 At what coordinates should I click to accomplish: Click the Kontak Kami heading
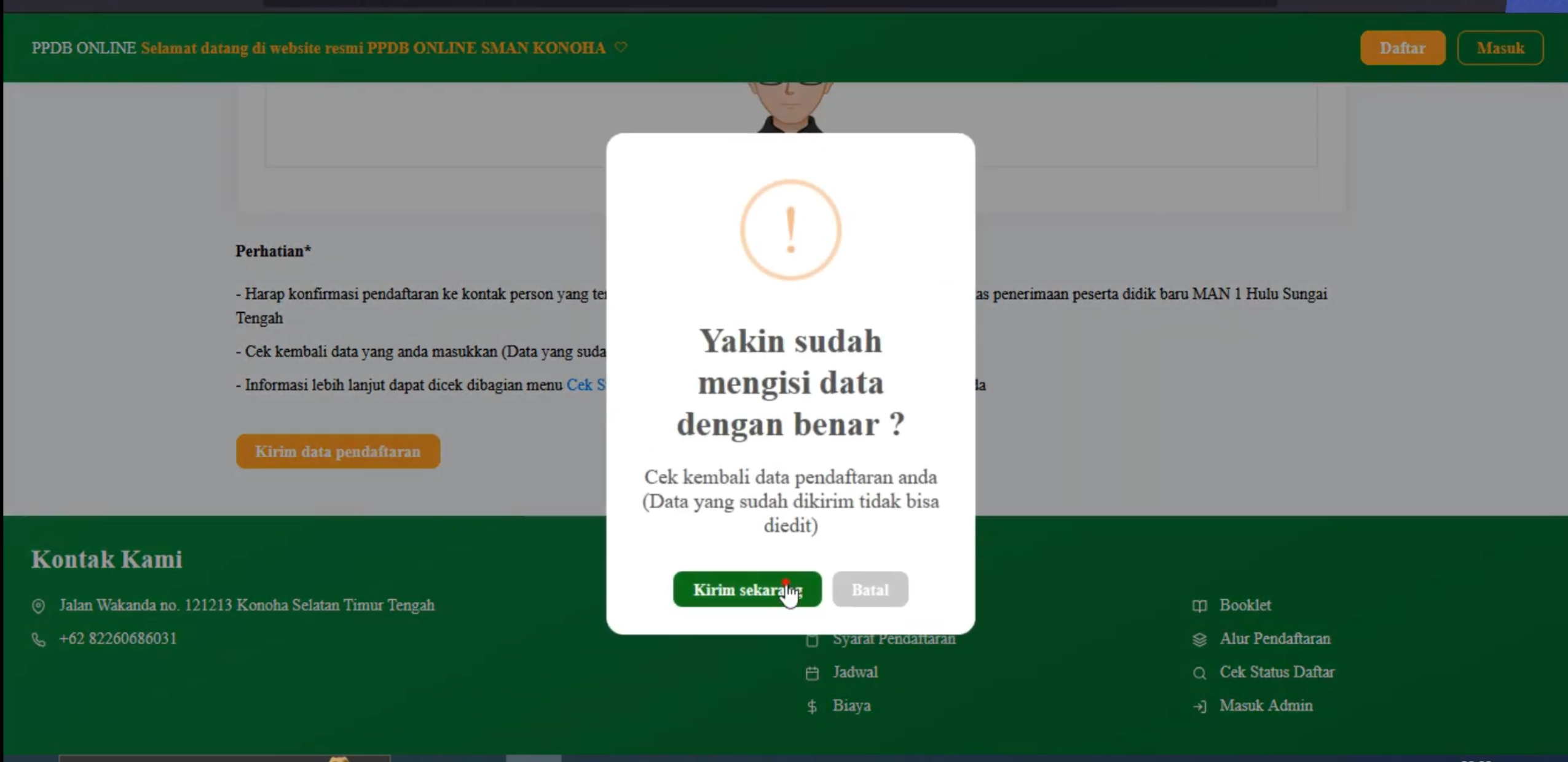107,559
